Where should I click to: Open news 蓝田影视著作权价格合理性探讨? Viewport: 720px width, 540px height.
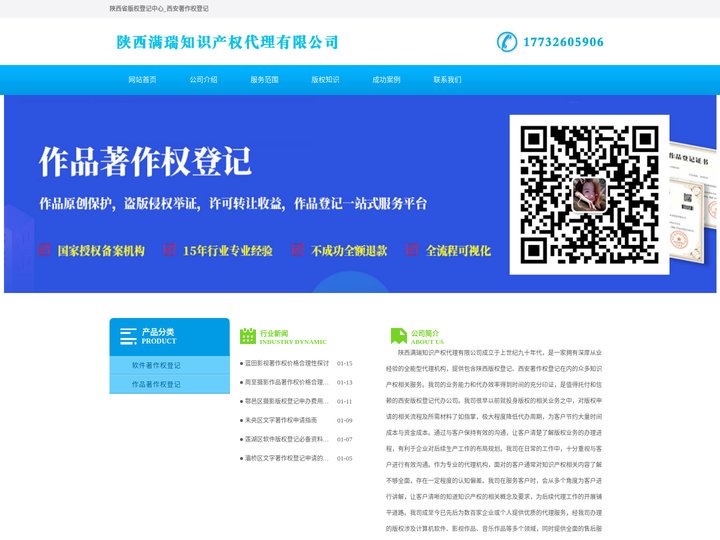287,363
